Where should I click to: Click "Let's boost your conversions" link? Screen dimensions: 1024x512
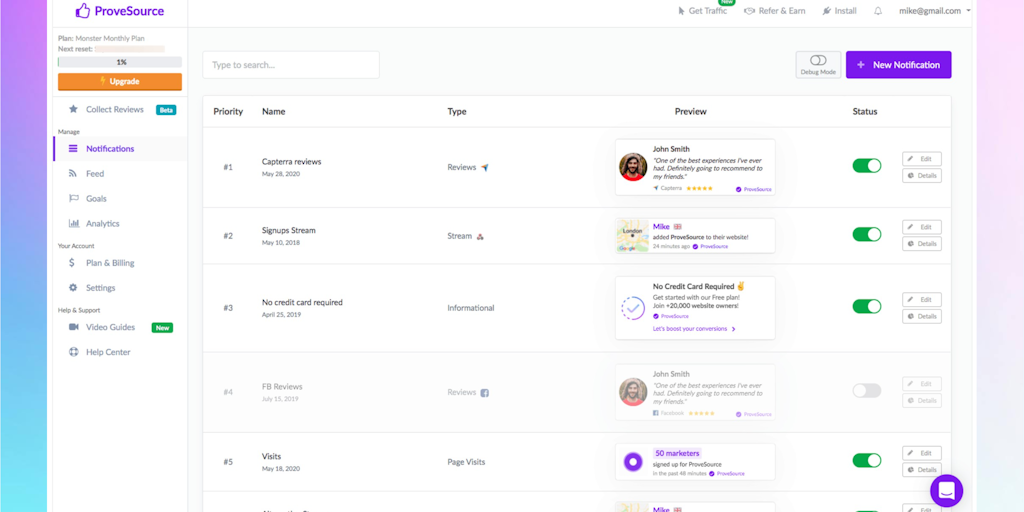click(694, 329)
